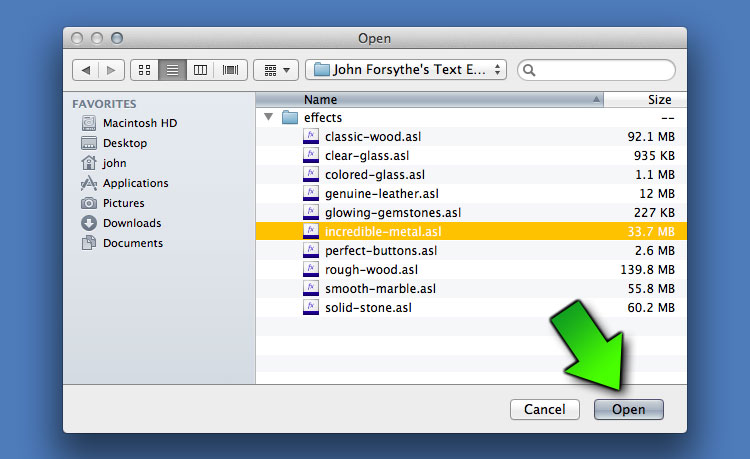Sort by the Name column header

pos(430,99)
